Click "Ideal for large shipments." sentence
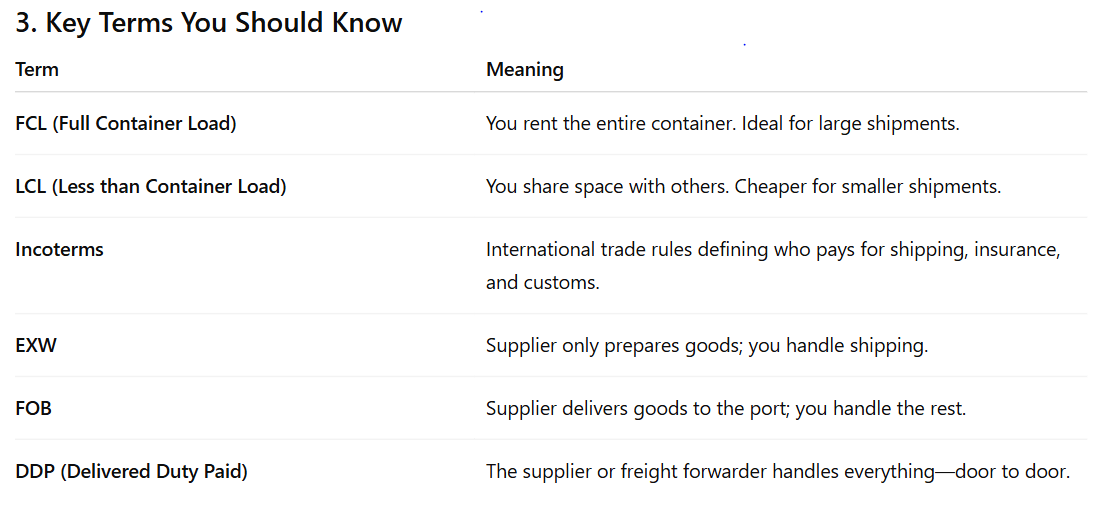This screenshot has height=512, width=1100. point(850,124)
